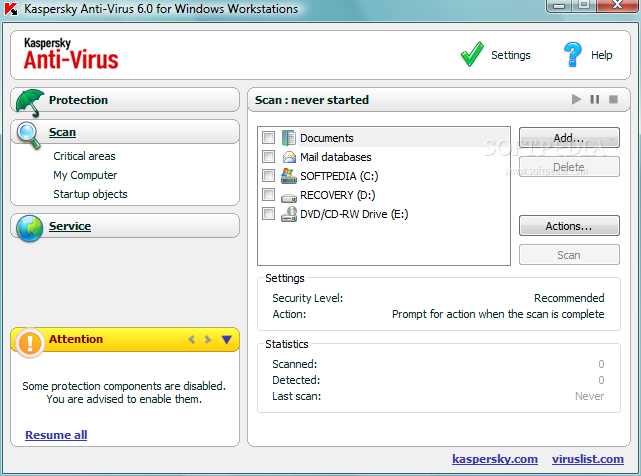Click the Delete button
Image resolution: width=641 pixels, height=476 pixels.
tap(569, 167)
